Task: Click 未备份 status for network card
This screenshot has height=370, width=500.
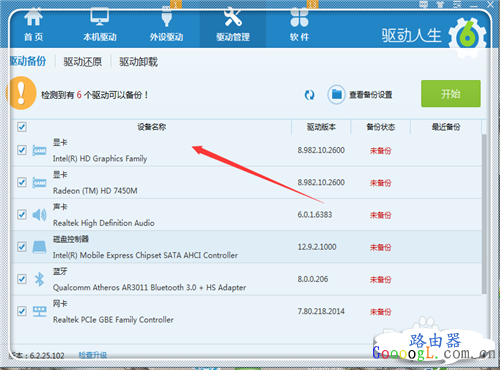Action: coord(380,312)
